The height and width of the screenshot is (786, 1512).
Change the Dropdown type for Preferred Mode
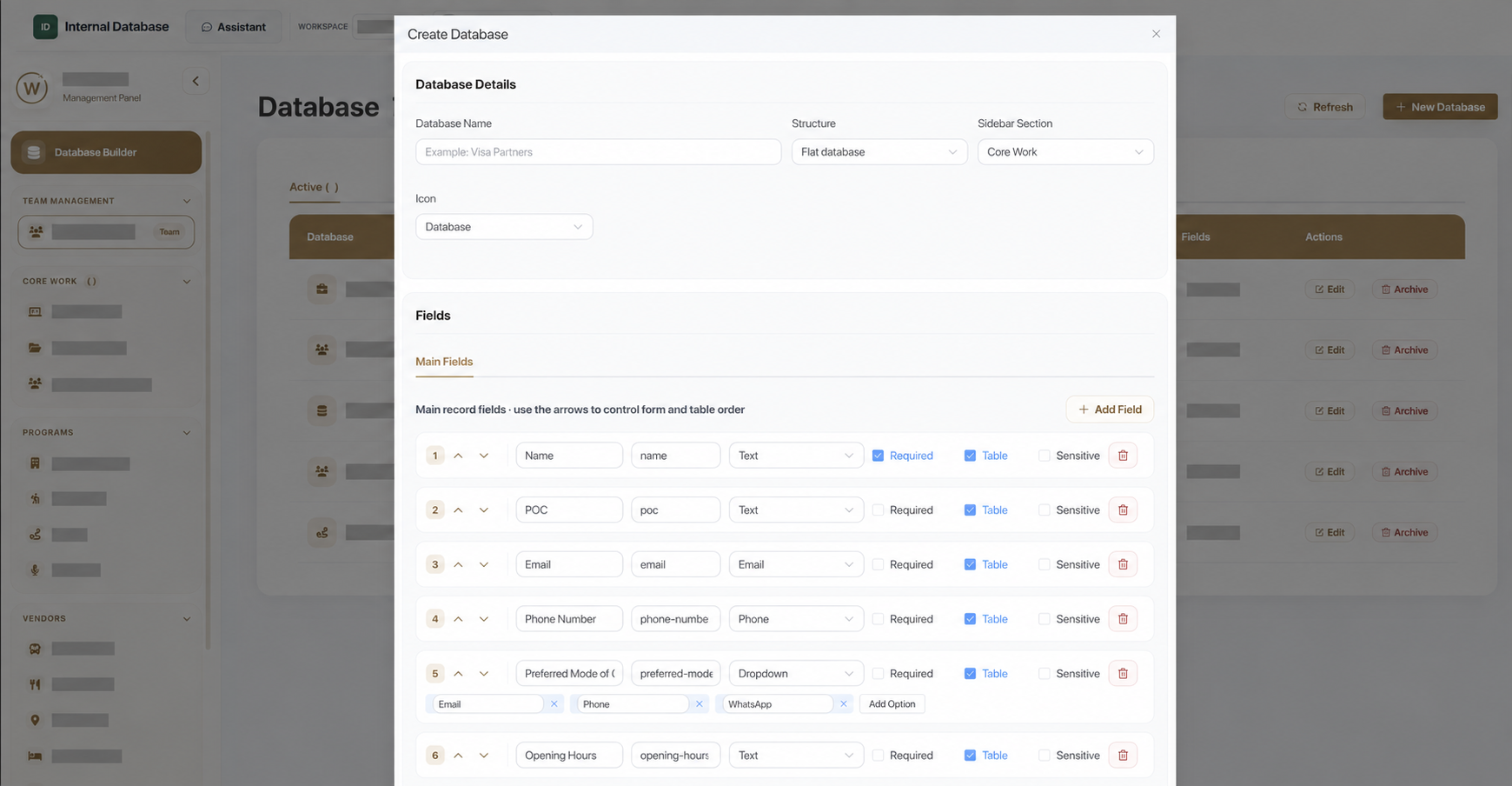point(796,674)
